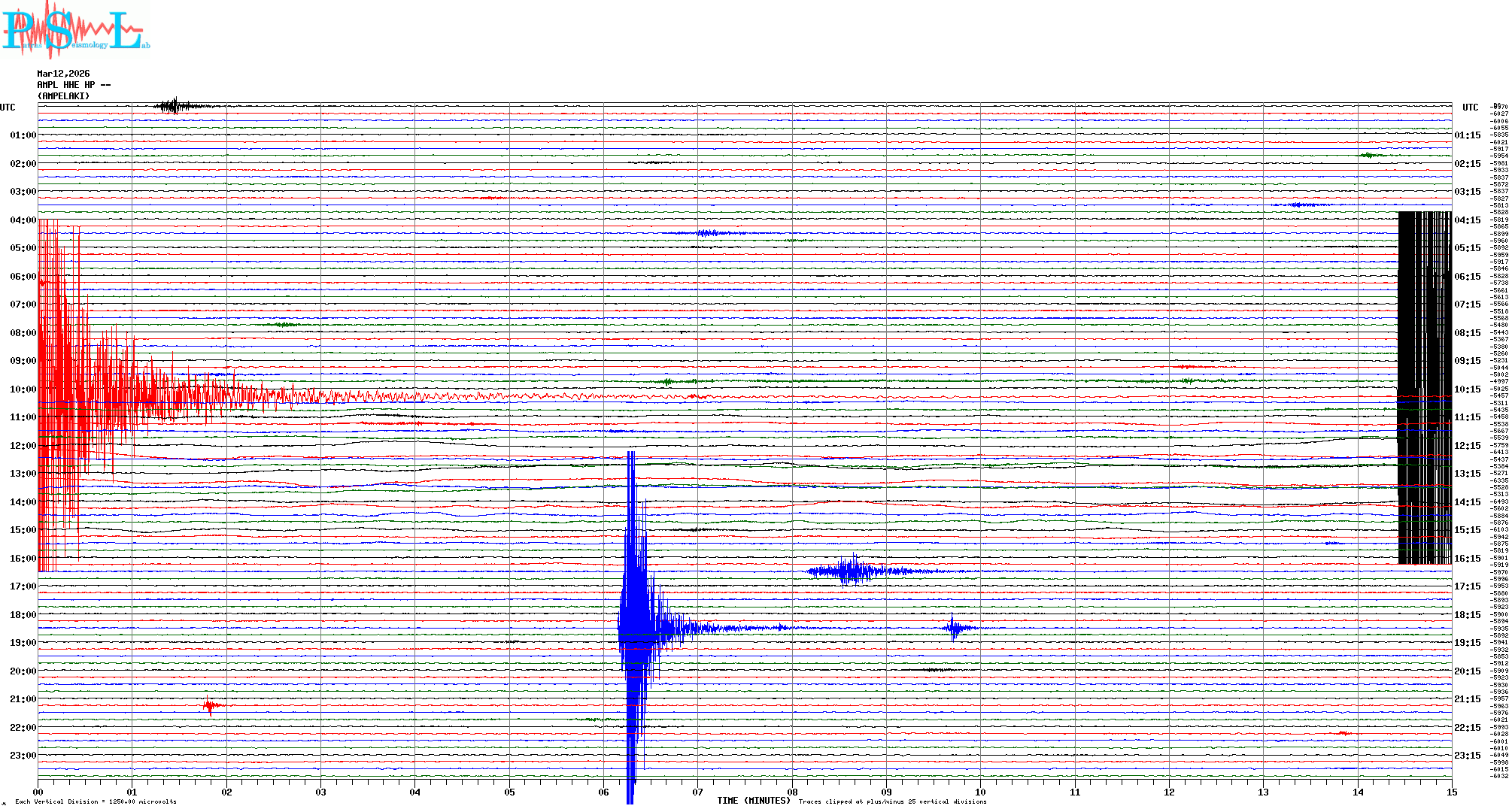Click the vertical division microvolts note
1512x812 pixels.
(96, 801)
